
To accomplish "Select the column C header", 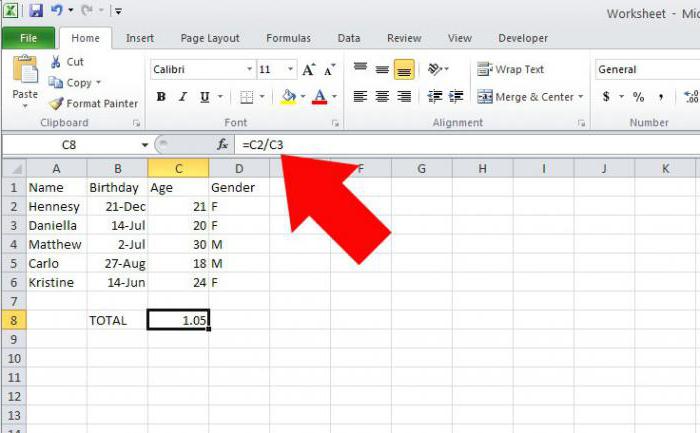I will pyautogui.click(x=179, y=169).
